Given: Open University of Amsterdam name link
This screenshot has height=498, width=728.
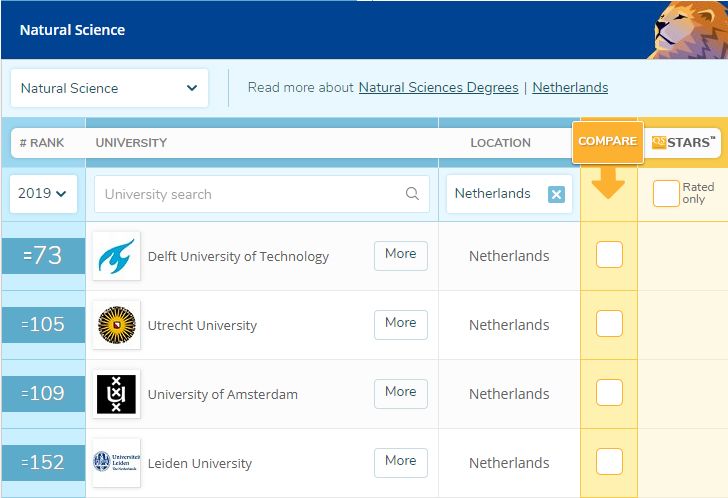Looking at the screenshot, I should 222,395.
